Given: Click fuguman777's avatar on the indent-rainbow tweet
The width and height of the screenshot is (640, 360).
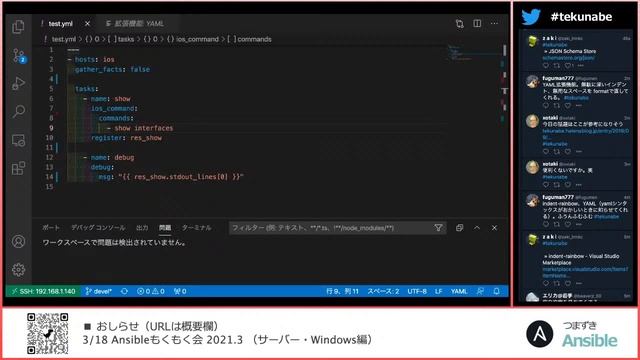Looking at the screenshot, I should (532, 201).
